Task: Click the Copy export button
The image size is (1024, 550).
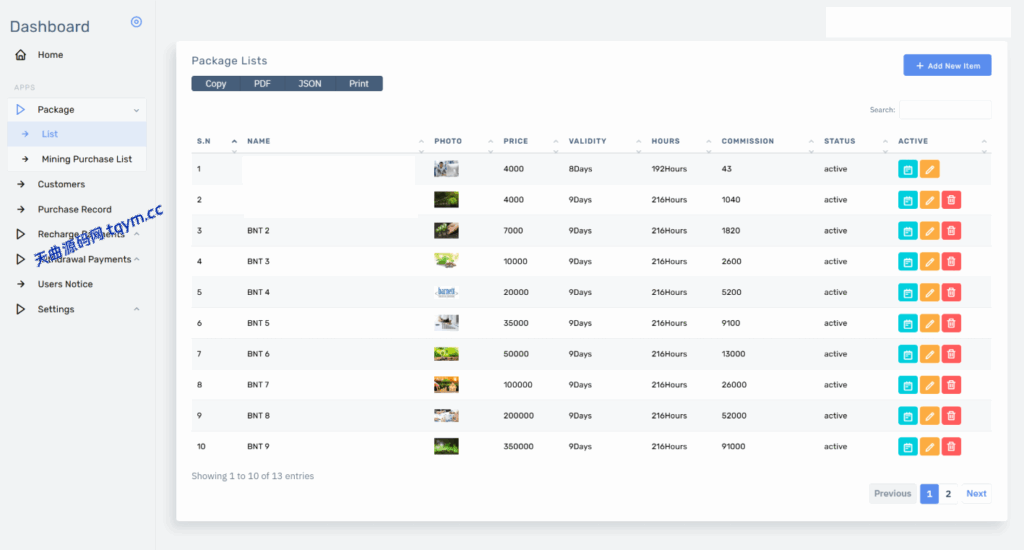Action: [216, 84]
